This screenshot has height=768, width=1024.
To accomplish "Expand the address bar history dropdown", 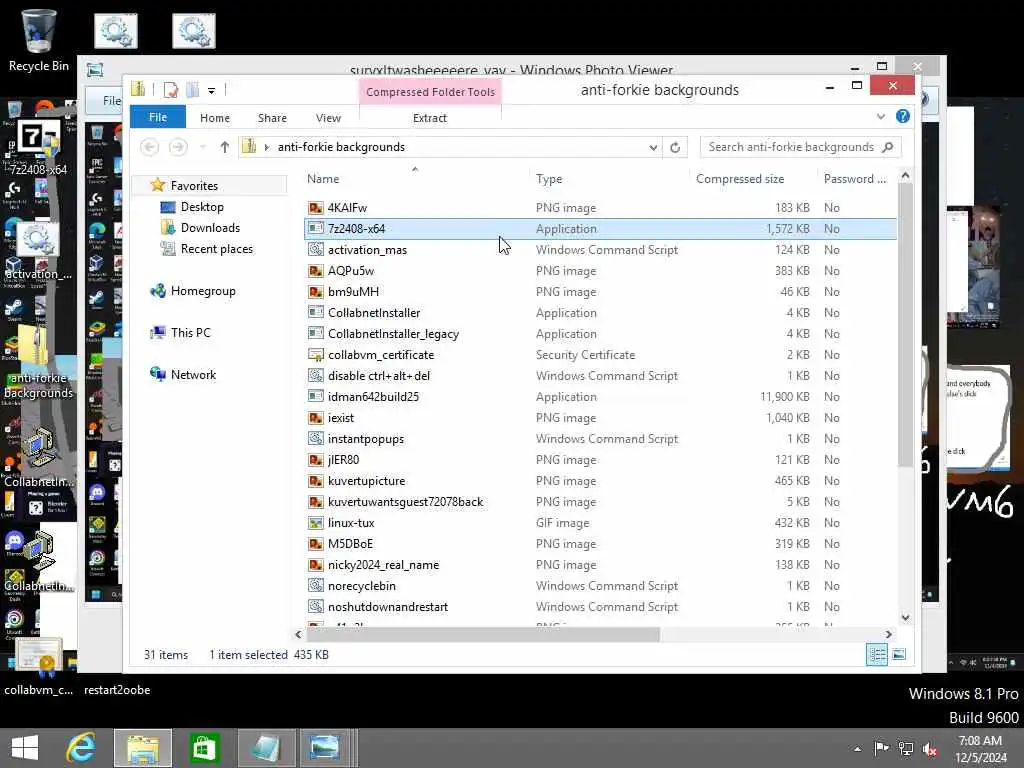I will click(x=652, y=148).
